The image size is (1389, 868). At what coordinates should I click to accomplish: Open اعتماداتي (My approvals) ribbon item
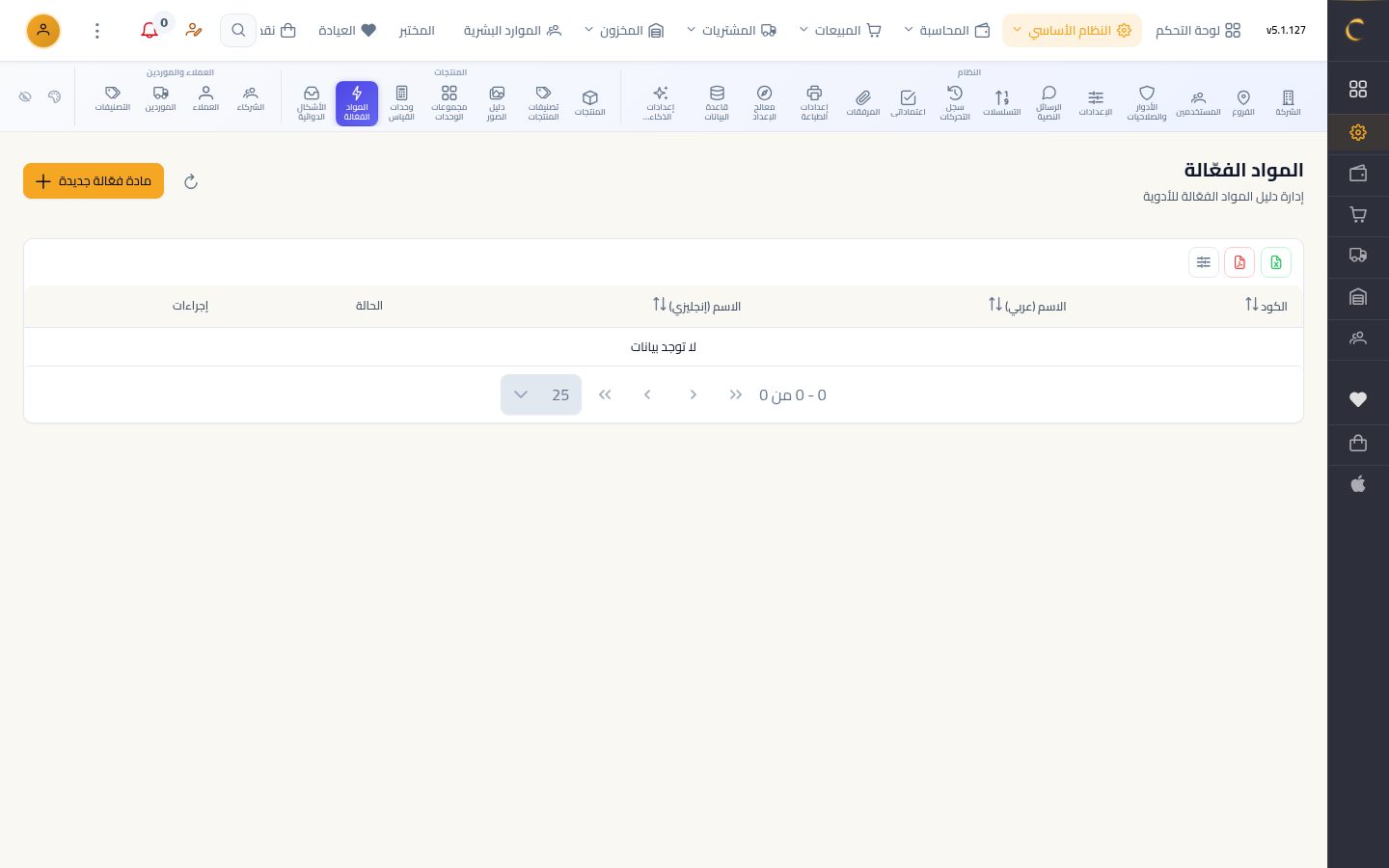(x=908, y=103)
